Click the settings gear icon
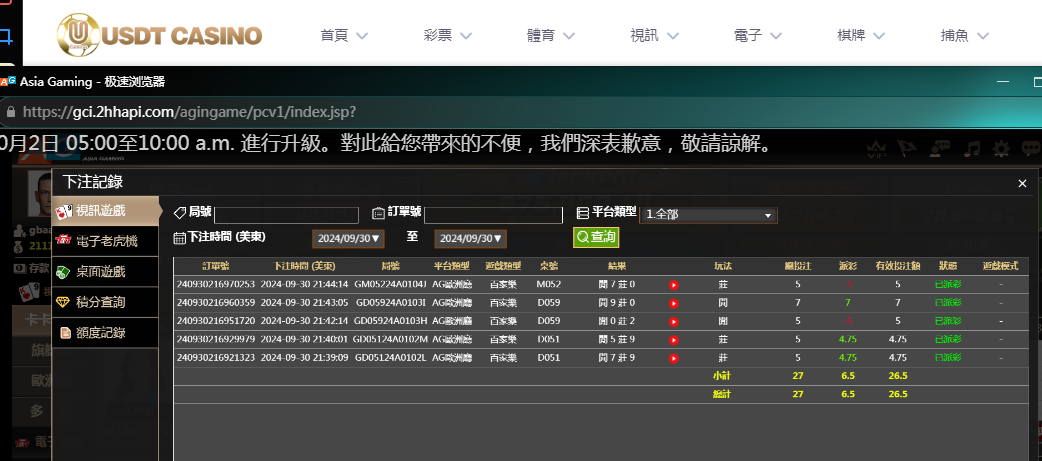 pyautogui.click(x=1001, y=149)
